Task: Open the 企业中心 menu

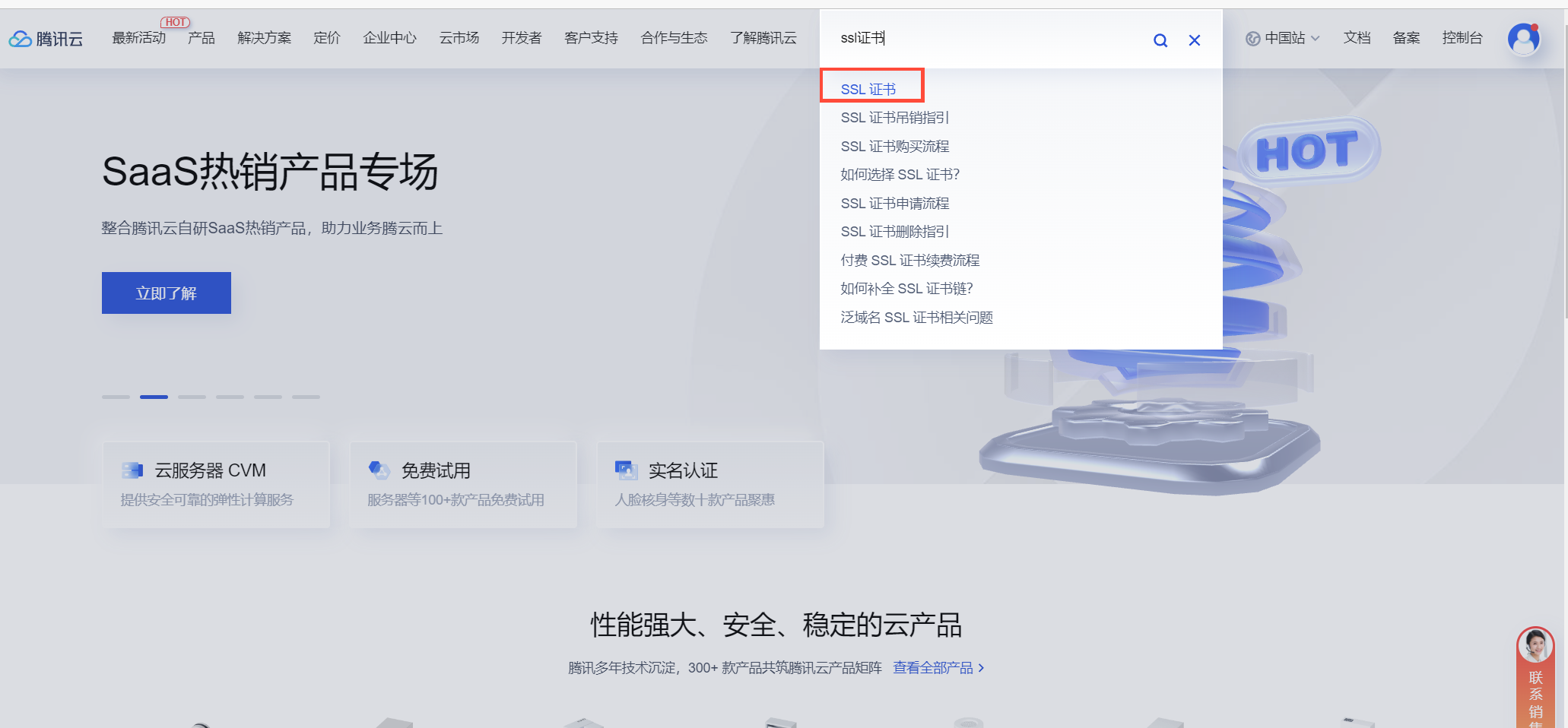Action: [389, 38]
